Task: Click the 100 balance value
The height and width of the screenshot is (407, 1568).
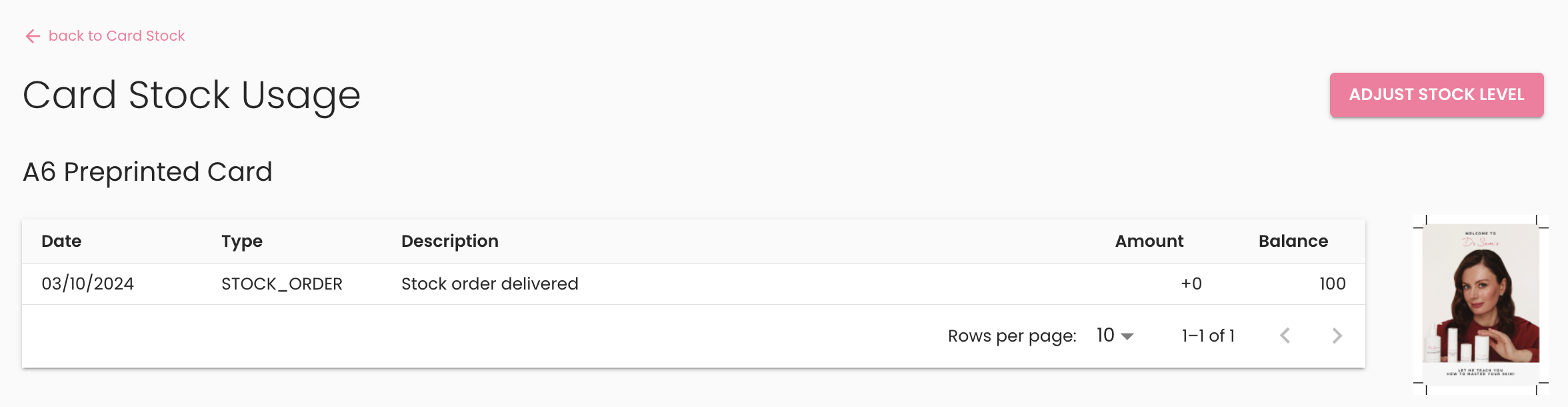Action: pyautogui.click(x=1333, y=284)
